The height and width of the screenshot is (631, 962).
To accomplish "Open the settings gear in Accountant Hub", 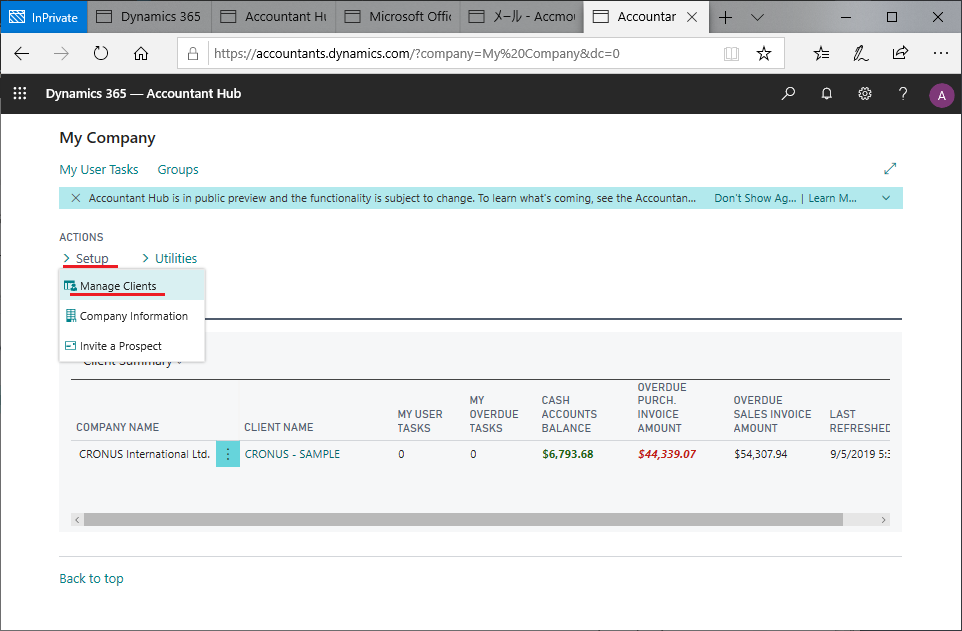I will tap(864, 93).
